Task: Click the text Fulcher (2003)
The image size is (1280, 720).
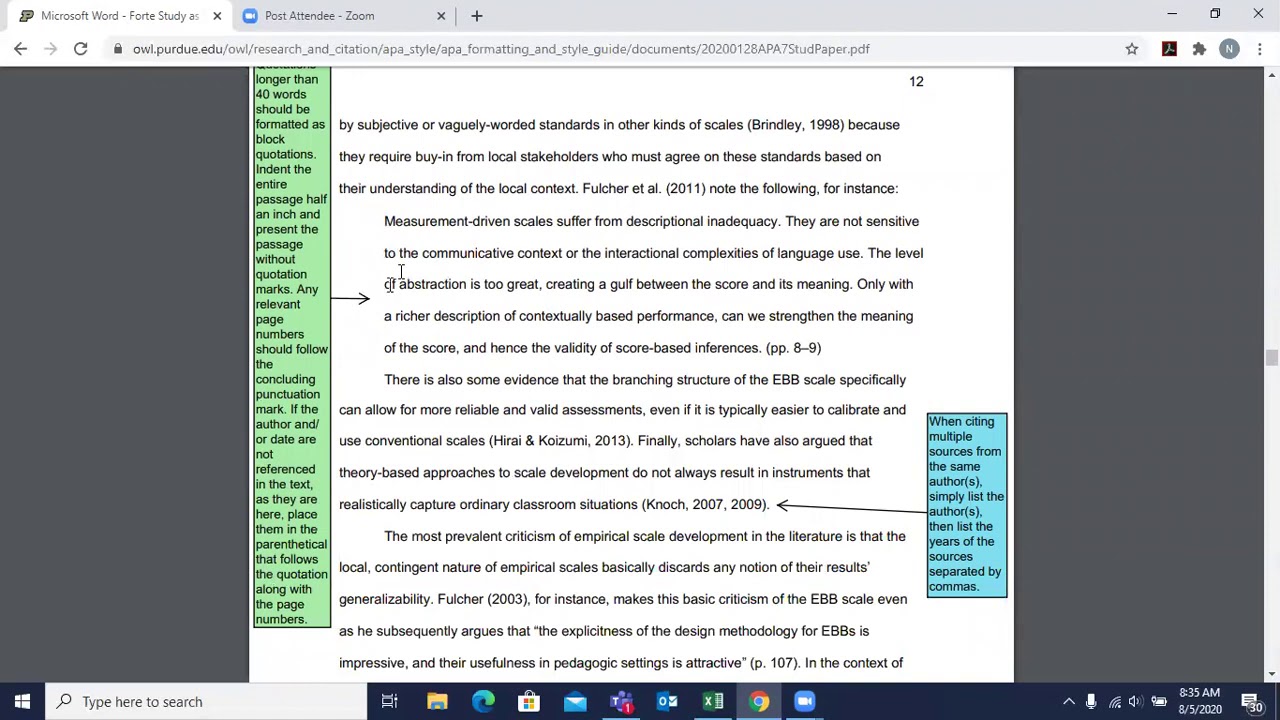Action: pyautogui.click(x=484, y=599)
